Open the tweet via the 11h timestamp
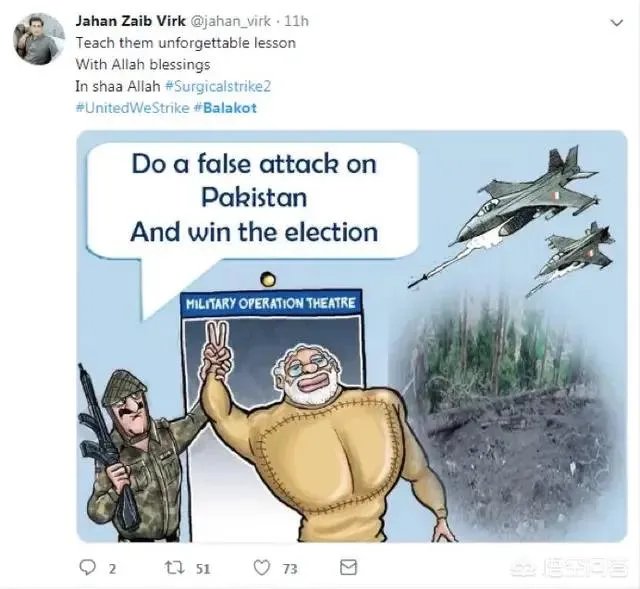Image resolution: width=640 pixels, height=589 pixels. pyautogui.click(x=298, y=21)
